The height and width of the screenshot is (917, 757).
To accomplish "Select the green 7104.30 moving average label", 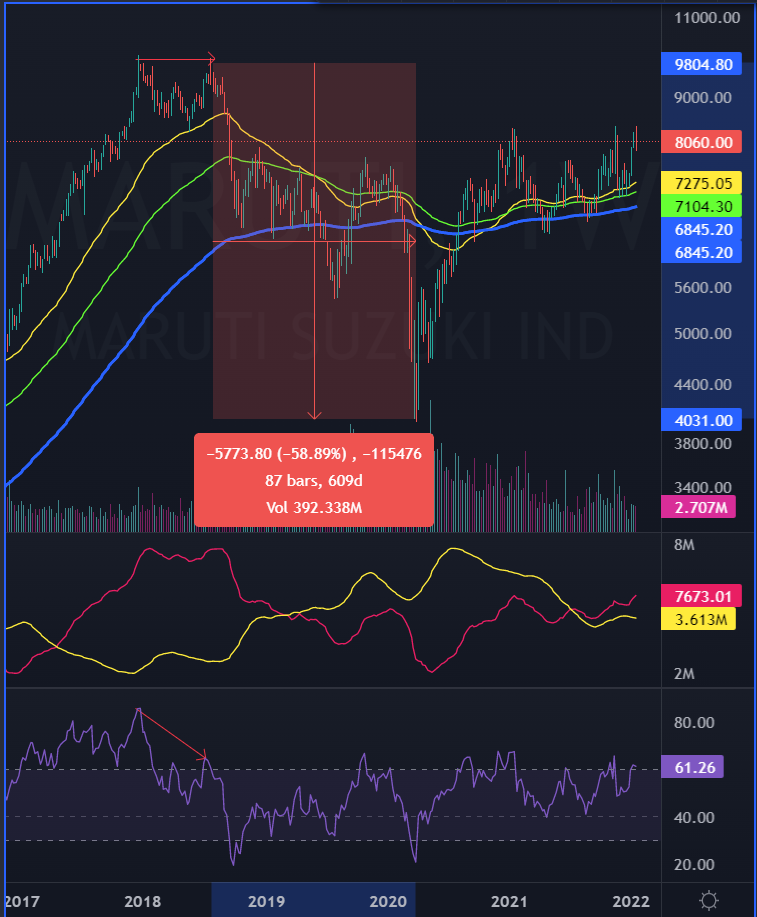I will 701,206.
